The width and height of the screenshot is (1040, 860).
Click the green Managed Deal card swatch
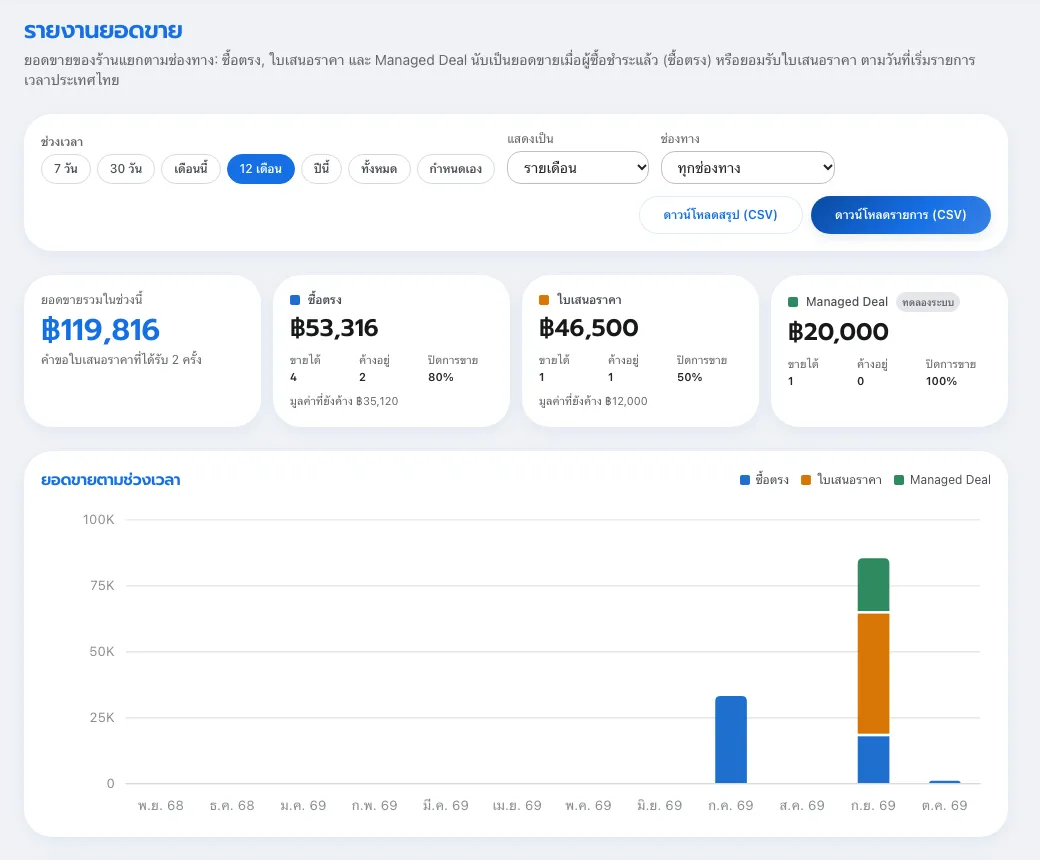point(793,302)
